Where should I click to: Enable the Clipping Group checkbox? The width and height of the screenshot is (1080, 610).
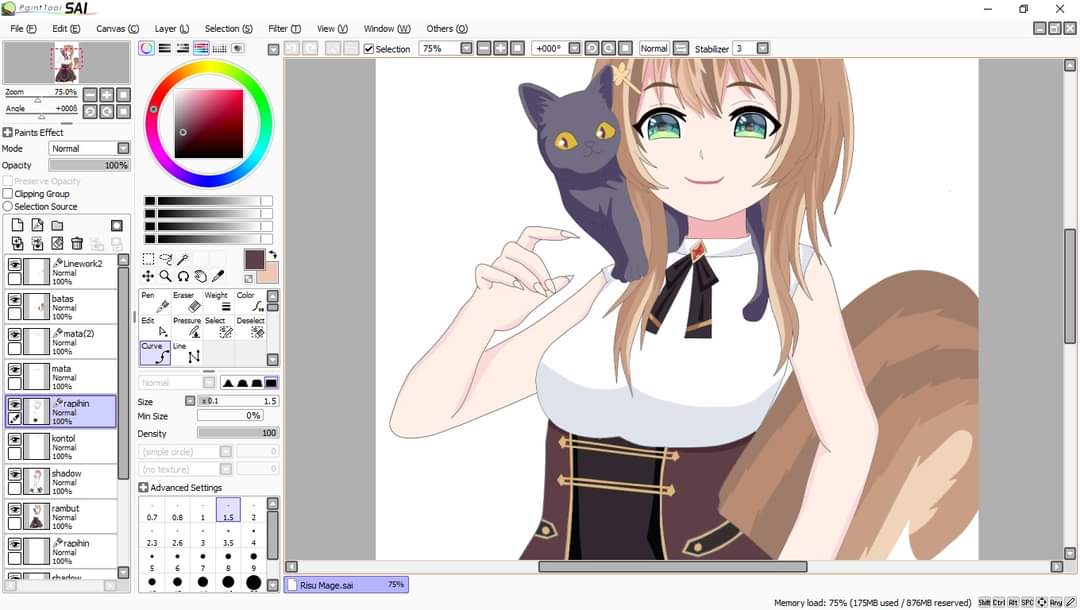(8, 193)
